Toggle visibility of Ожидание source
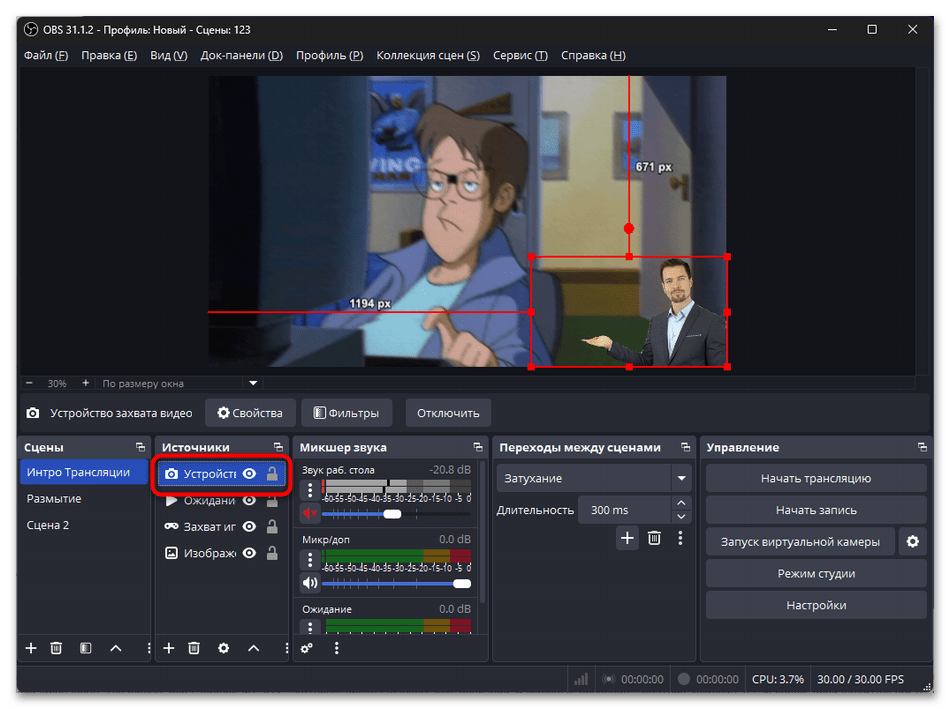950x709 pixels. pyautogui.click(x=250, y=501)
